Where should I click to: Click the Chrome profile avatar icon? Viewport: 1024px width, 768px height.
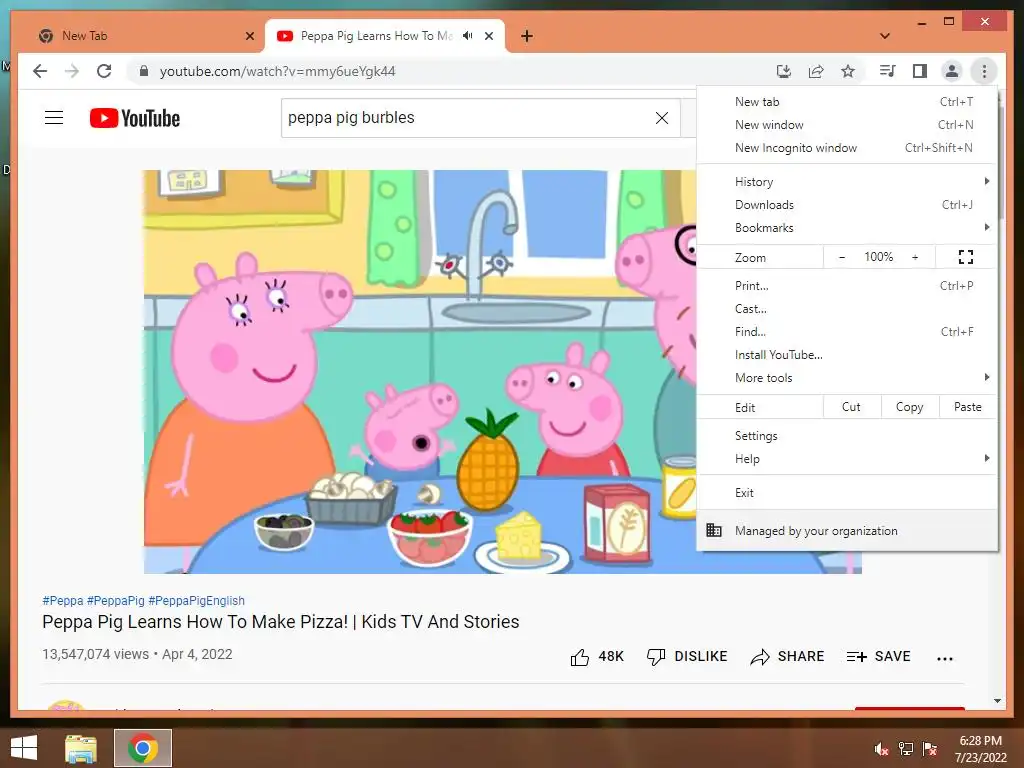pos(952,71)
